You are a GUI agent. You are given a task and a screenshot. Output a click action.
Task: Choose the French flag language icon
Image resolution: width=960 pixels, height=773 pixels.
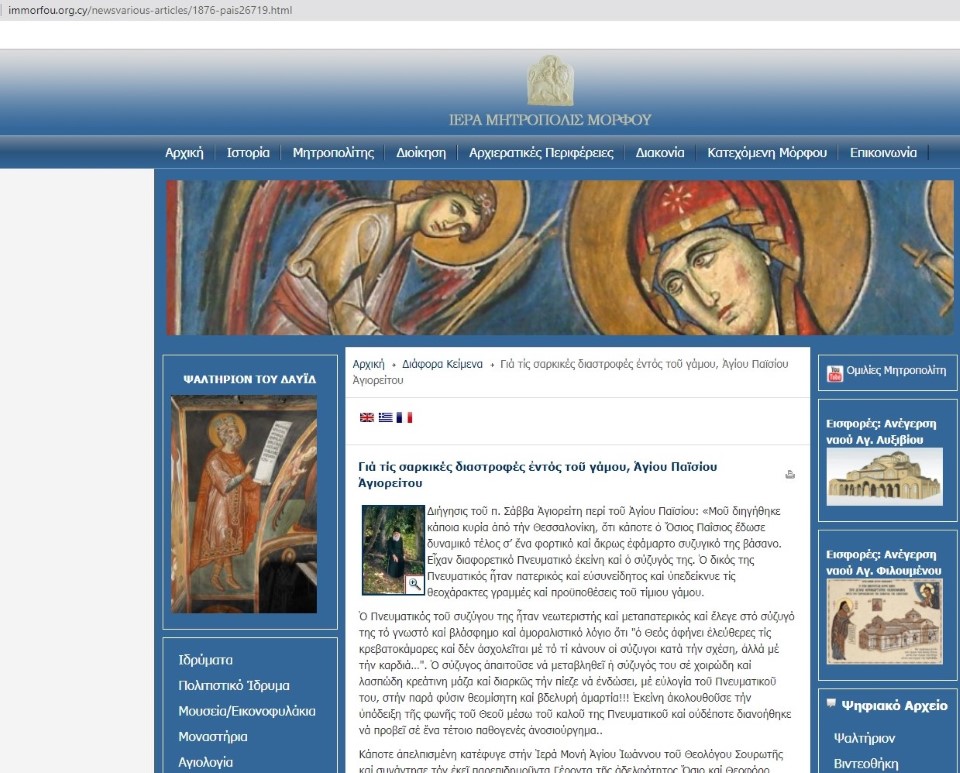(x=404, y=417)
